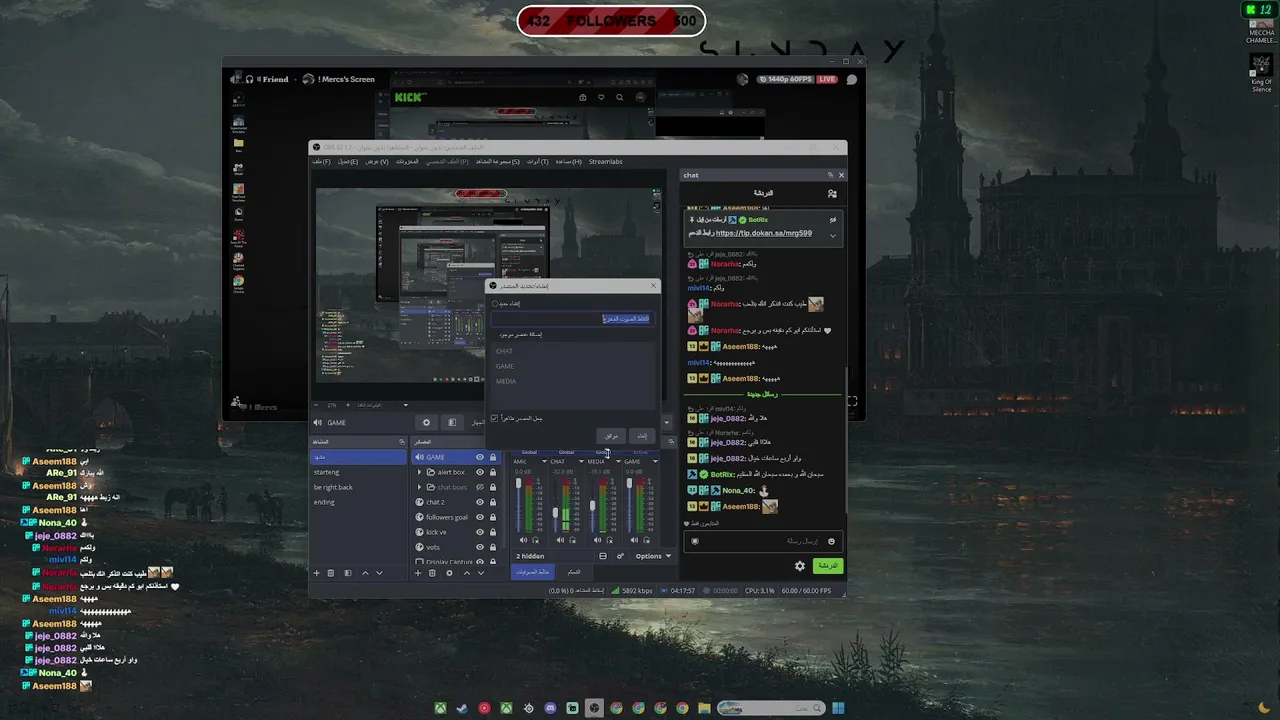Viewport: 1280px width, 720px height.
Task: Move scene up with the arrow
Action: [x=365, y=573]
